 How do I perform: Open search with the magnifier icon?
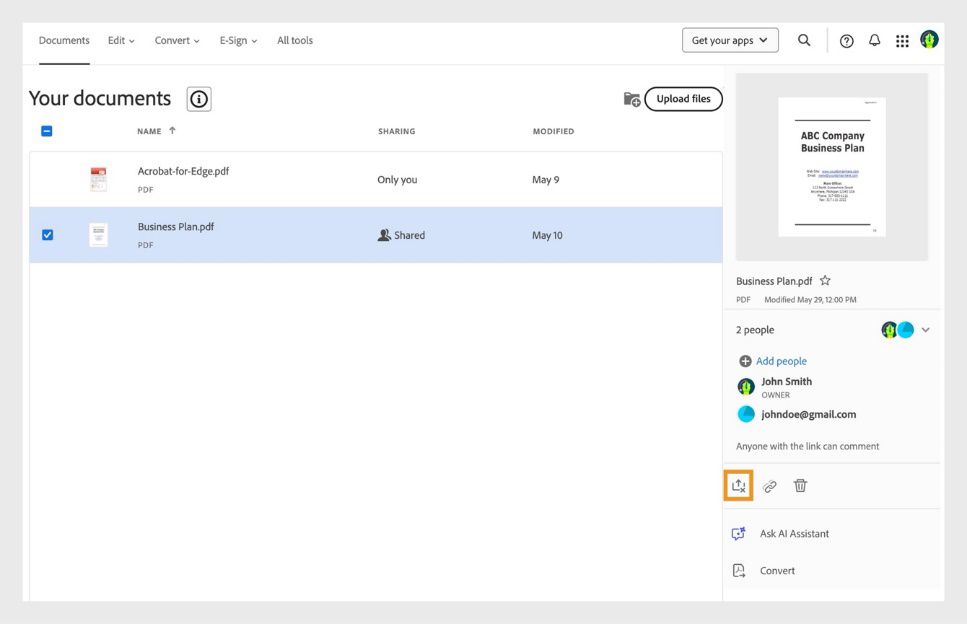(x=804, y=40)
